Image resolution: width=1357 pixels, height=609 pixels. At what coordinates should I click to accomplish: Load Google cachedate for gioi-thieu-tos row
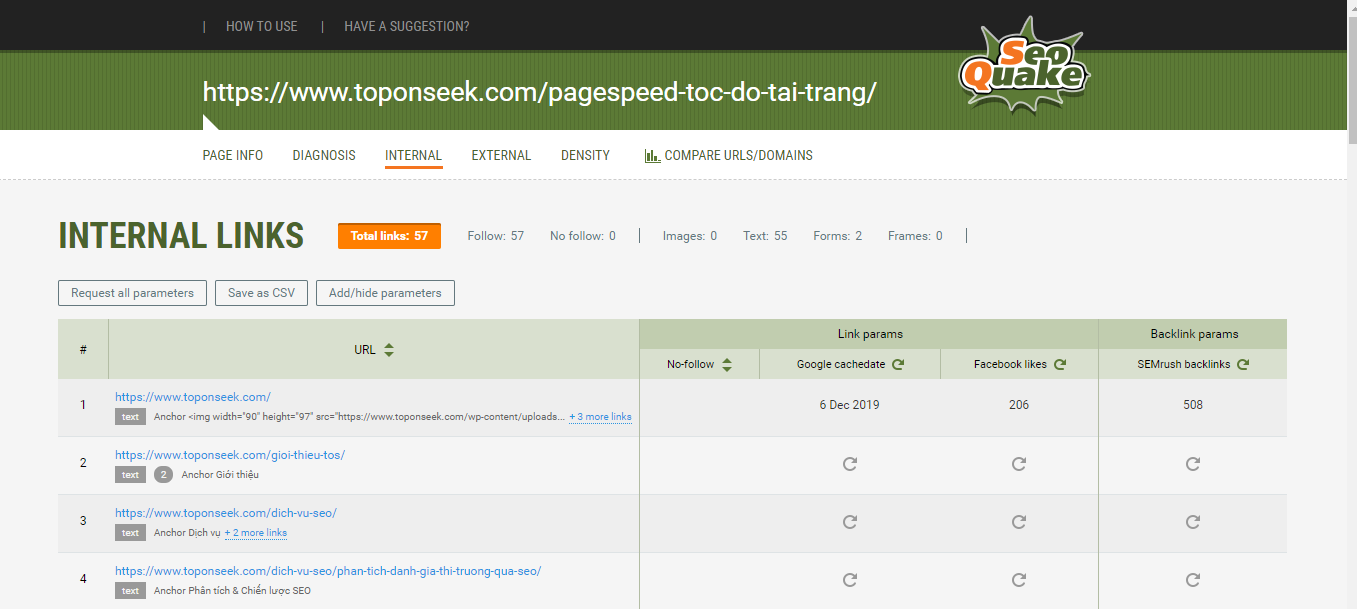pyautogui.click(x=850, y=464)
